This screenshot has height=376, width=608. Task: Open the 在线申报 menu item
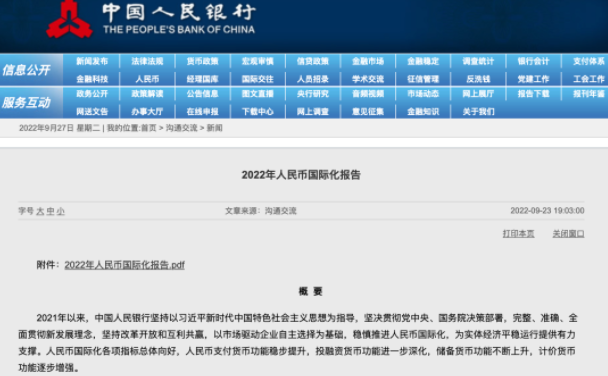(x=202, y=112)
